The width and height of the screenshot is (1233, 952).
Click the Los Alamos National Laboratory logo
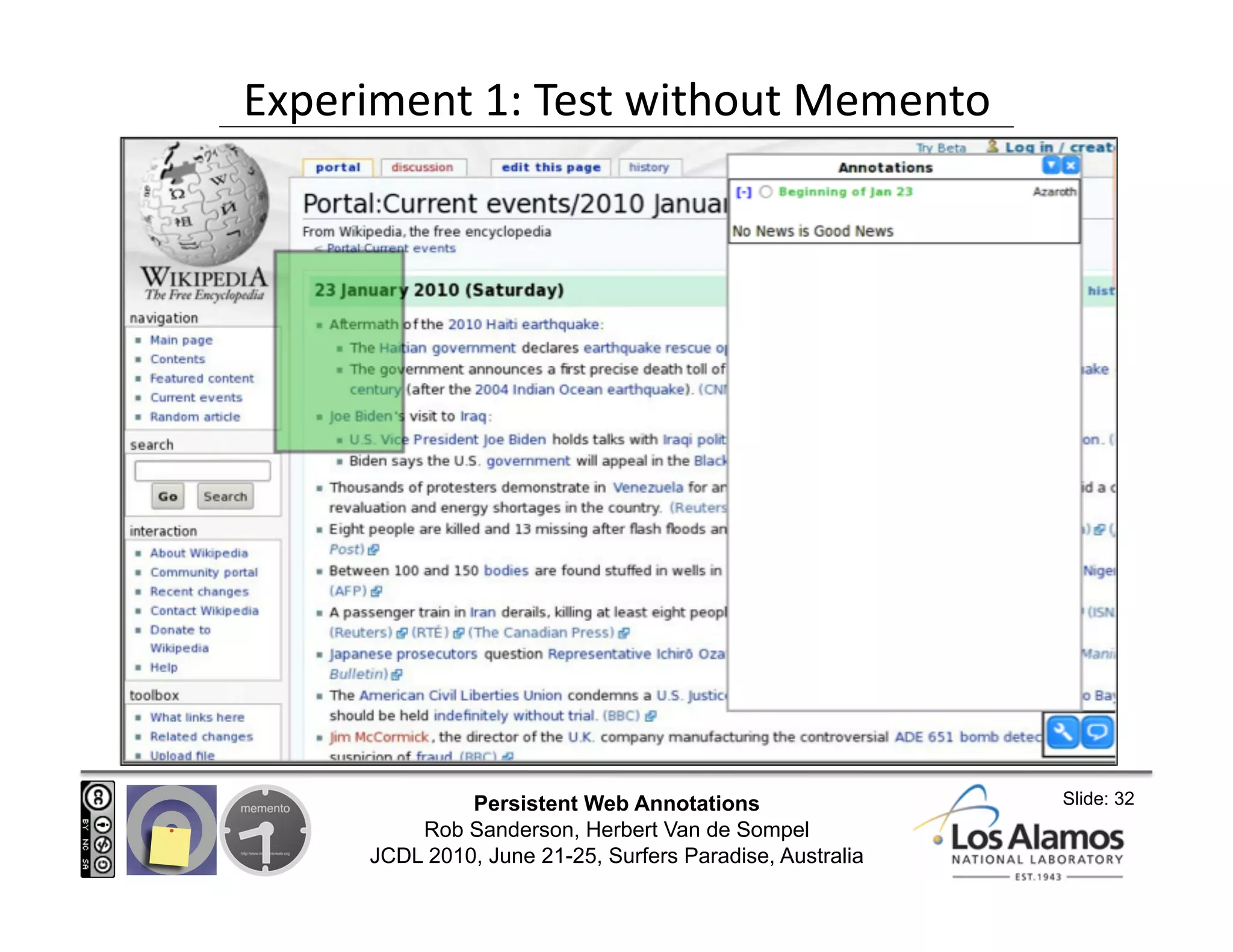tap(1020, 833)
